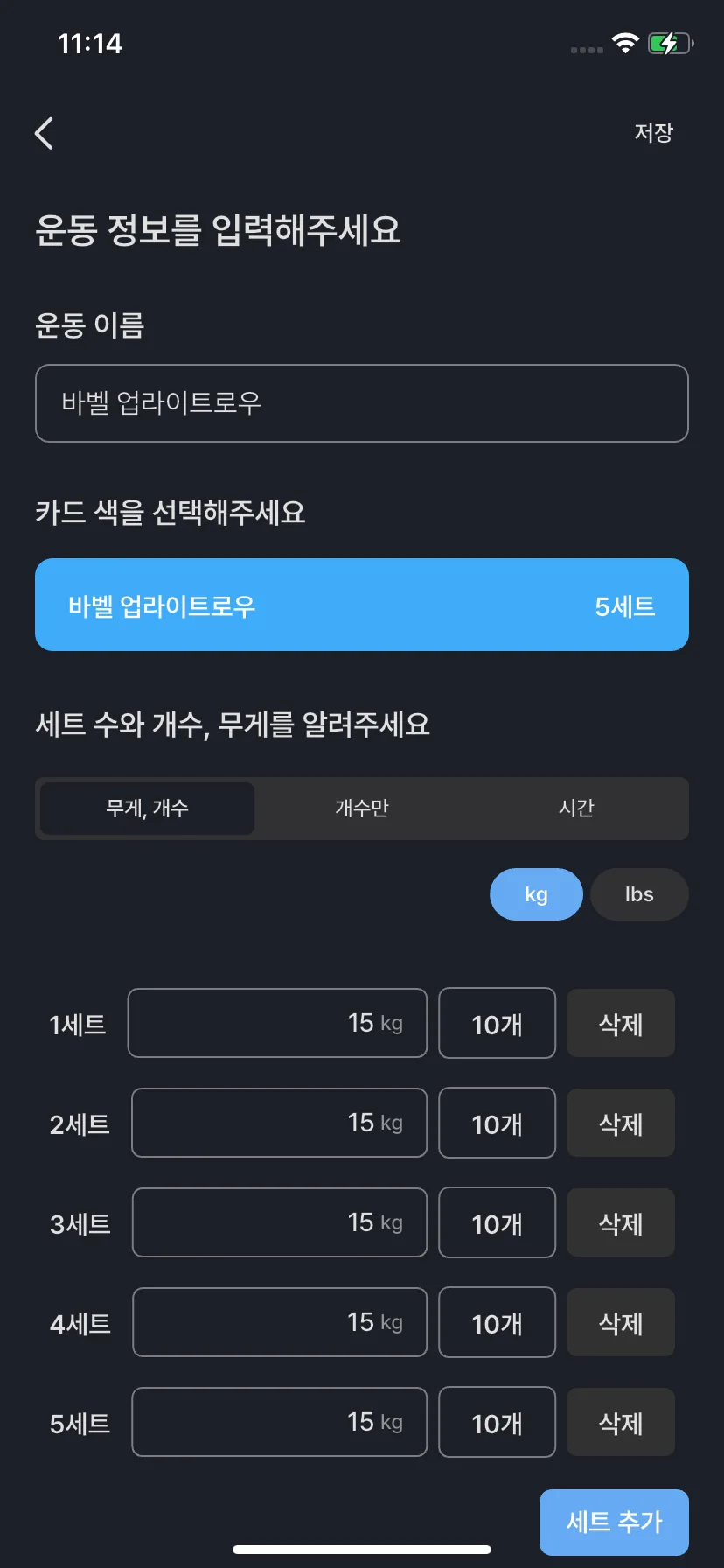Viewport: 724px width, 1568px height.
Task: Edit the 1세트 weight field
Action: coord(277,1023)
